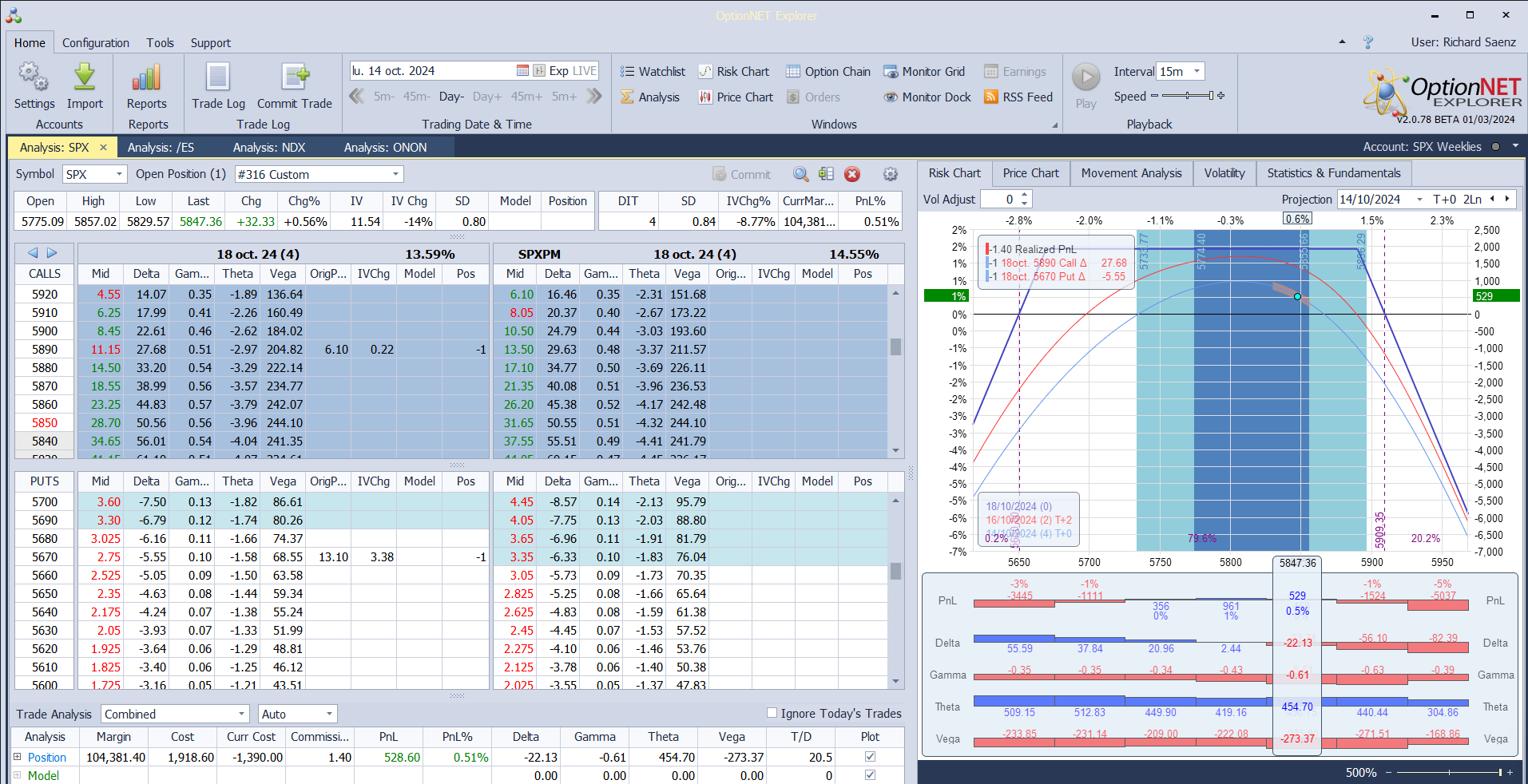The height and width of the screenshot is (784, 1528).
Task: Expand the Model row in analysis table
Action: pyautogui.click(x=18, y=775)
